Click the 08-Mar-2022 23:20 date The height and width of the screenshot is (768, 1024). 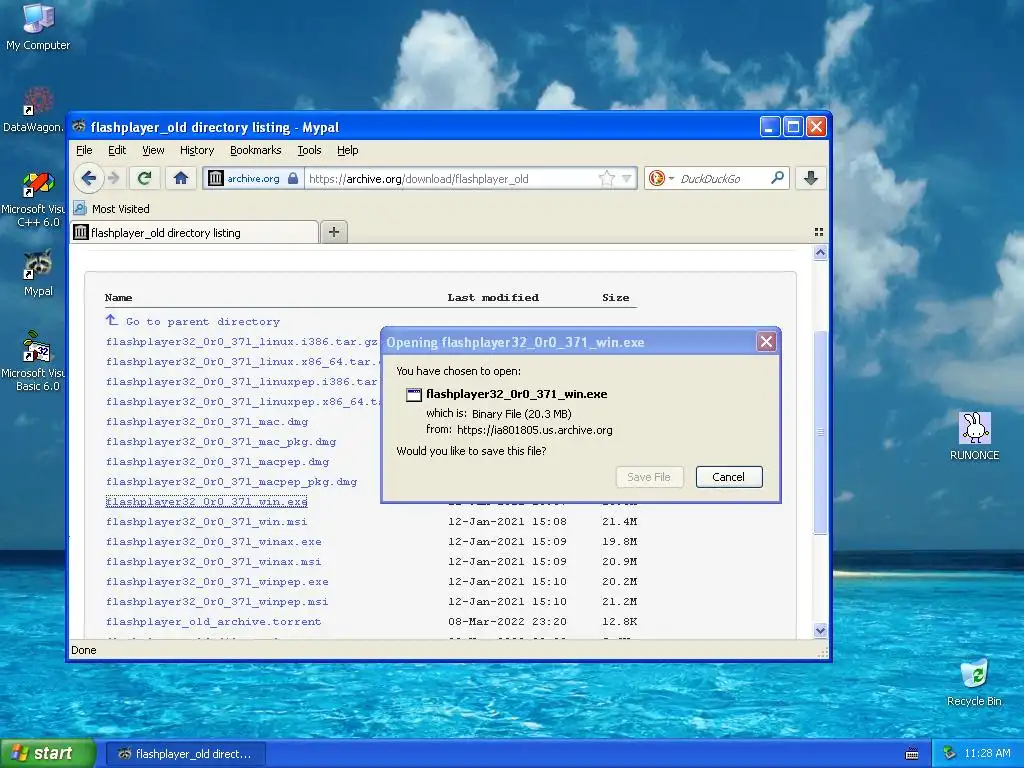point(507,622)
